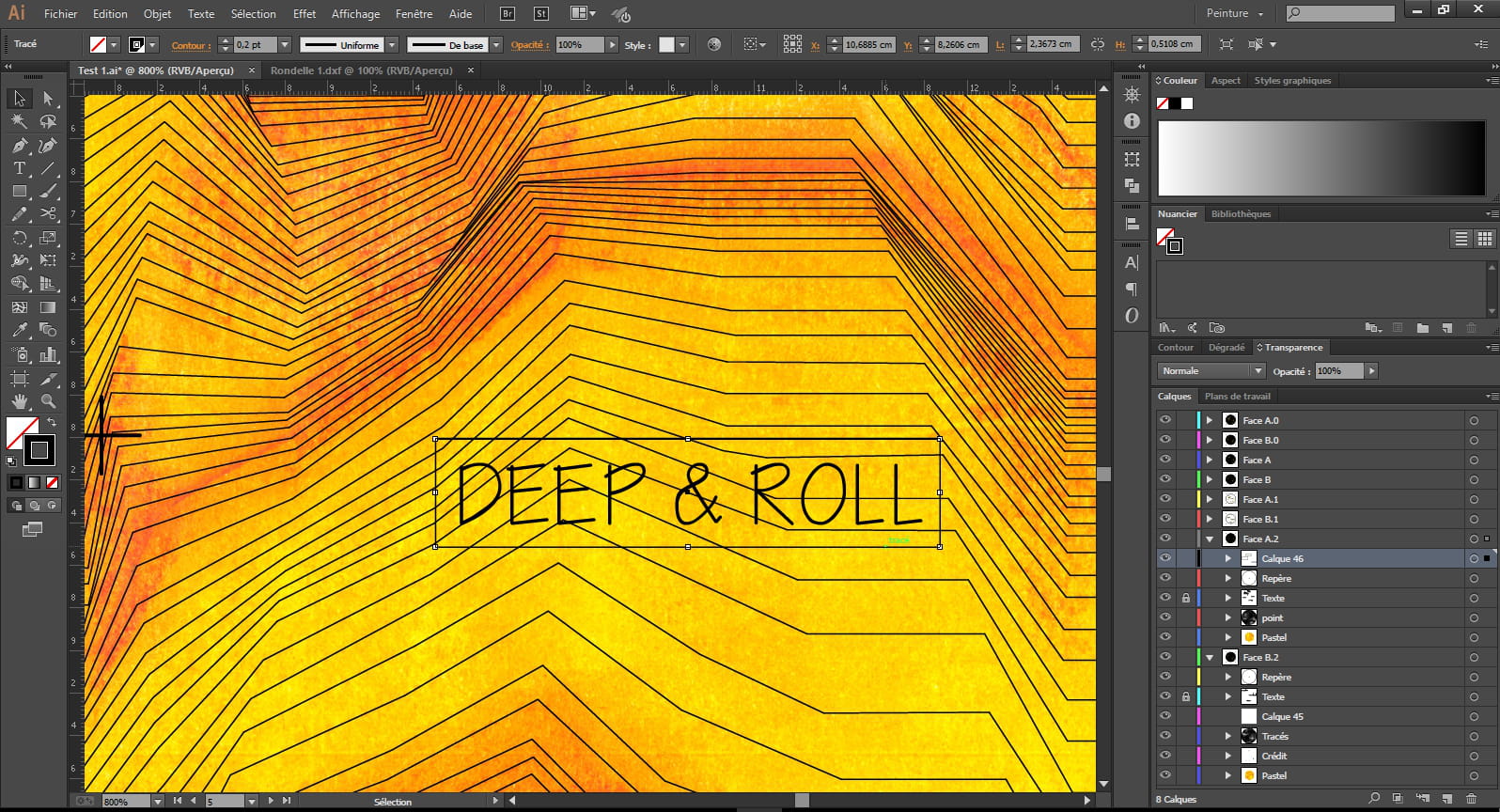Toggle visibility of Face B.2 layer
Image resolution: width=1500 pixels, height=812 pixels.
[x=1165, y=657]
